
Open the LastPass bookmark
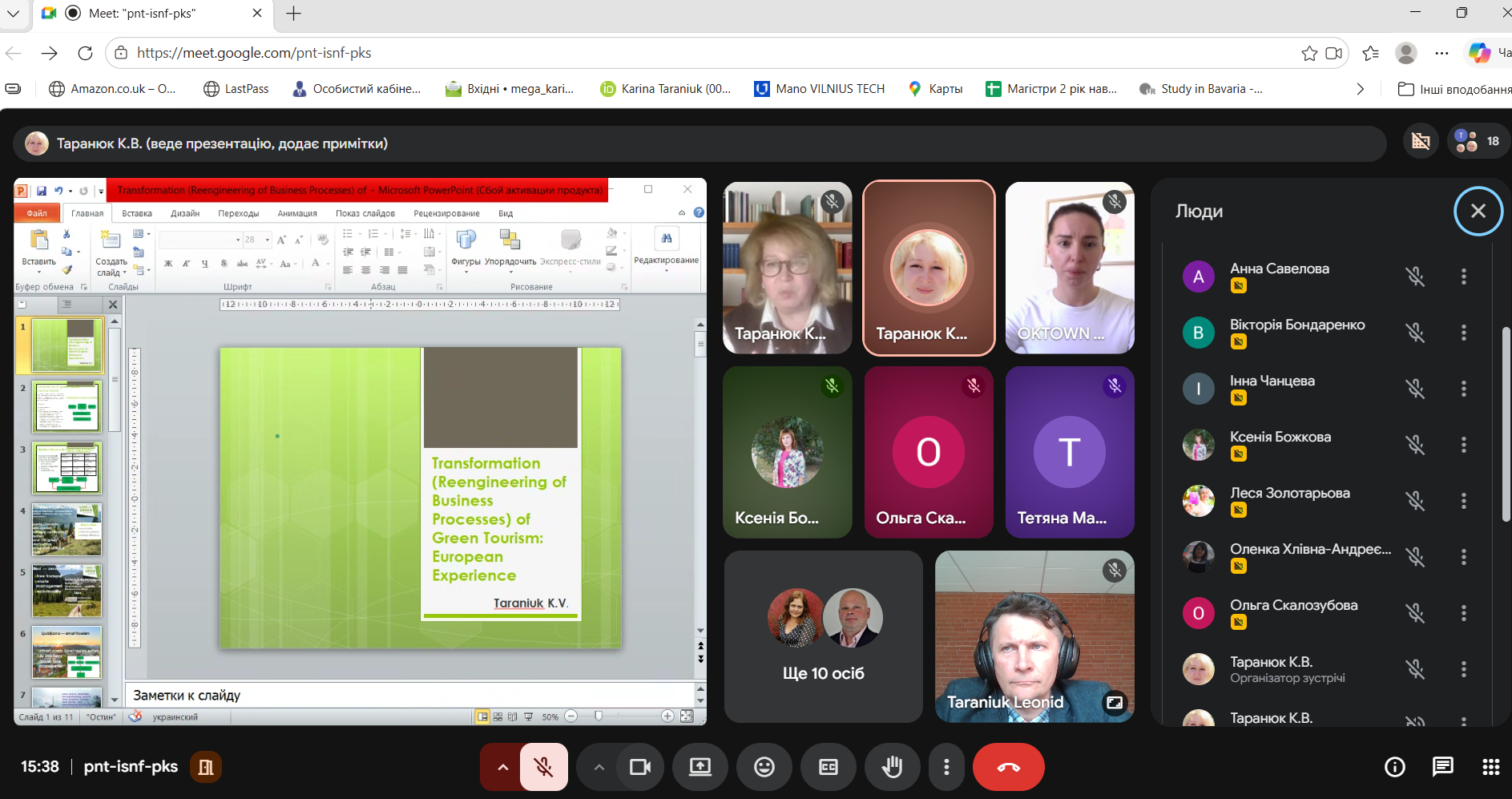[236, 89]
